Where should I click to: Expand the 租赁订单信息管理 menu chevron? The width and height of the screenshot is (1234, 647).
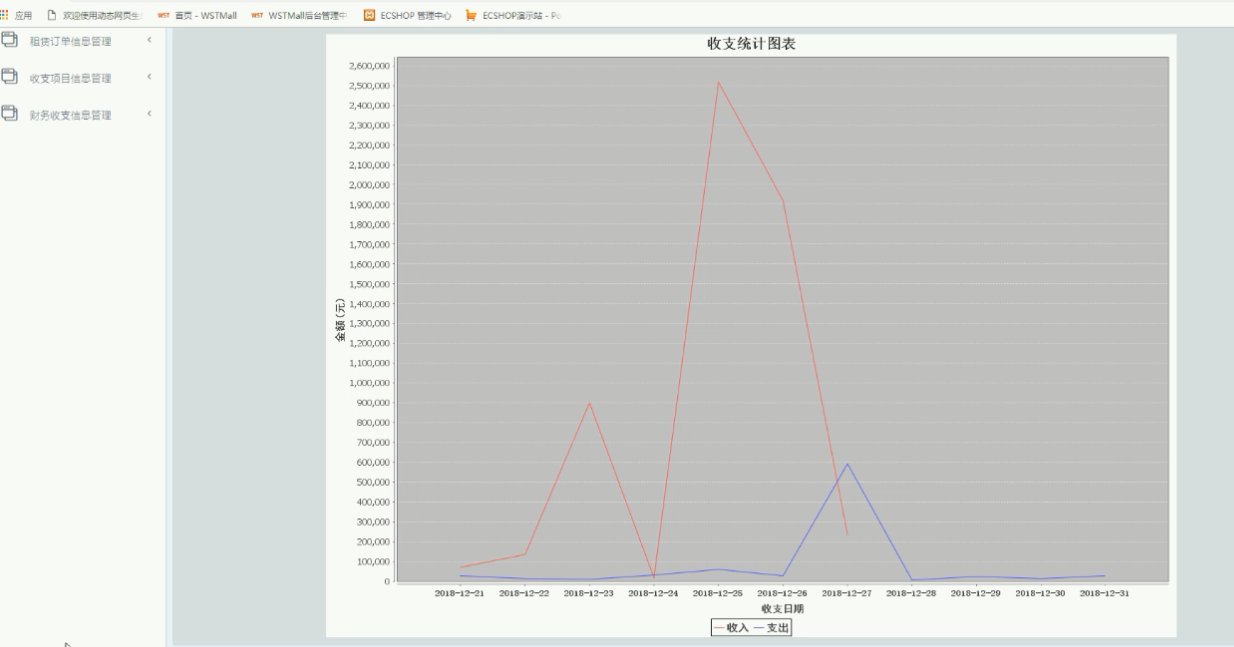(149, 40)
